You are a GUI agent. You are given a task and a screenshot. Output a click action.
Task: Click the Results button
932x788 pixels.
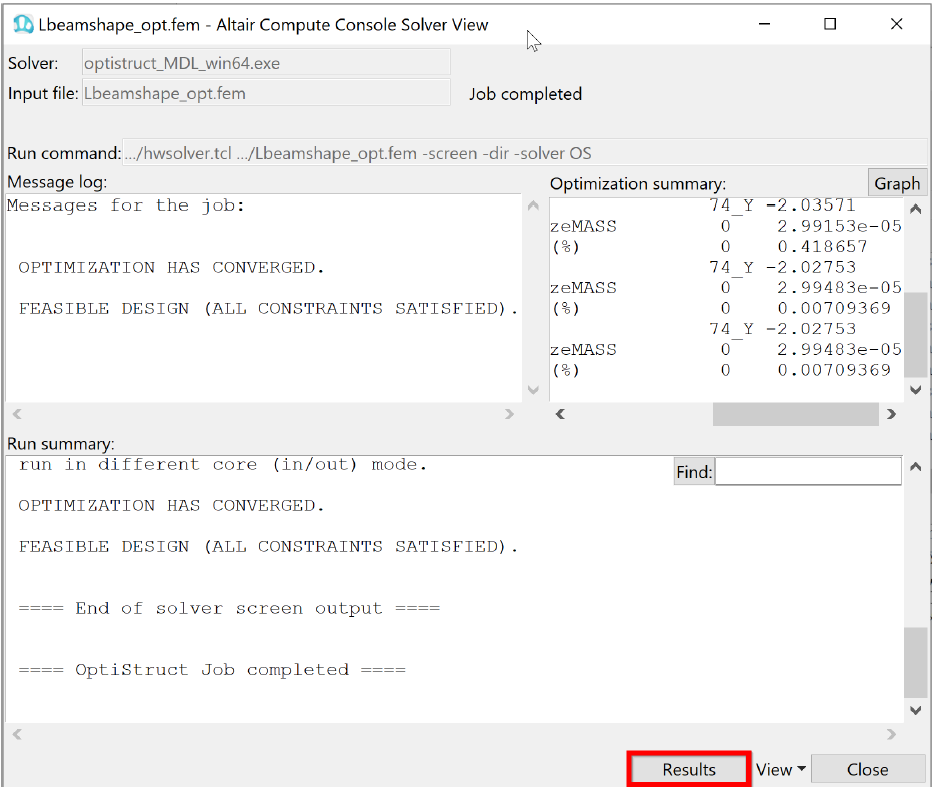pyautogui.click(x=689, y=770)
